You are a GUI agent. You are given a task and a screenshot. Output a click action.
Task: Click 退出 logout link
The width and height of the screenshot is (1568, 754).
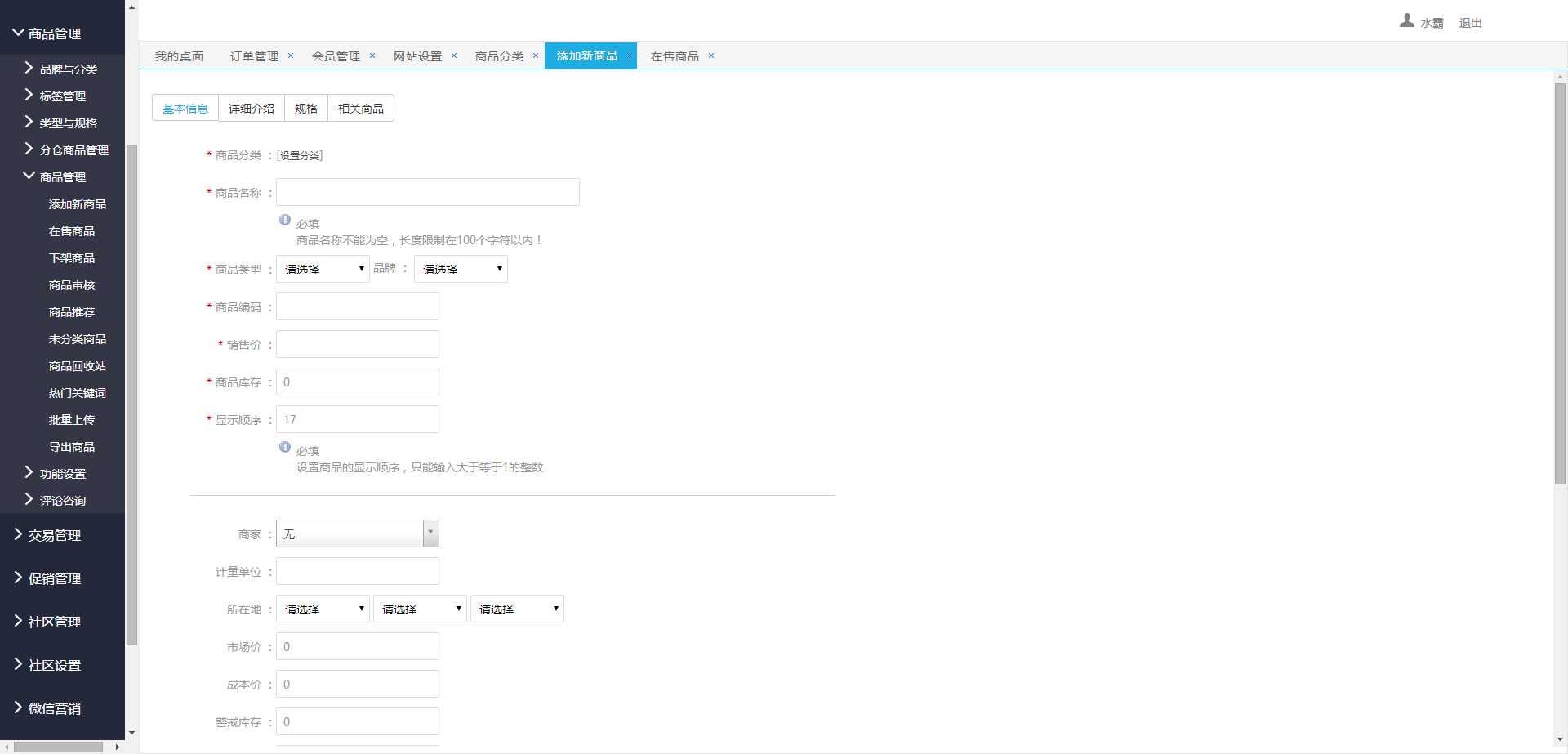[1470, 23]
